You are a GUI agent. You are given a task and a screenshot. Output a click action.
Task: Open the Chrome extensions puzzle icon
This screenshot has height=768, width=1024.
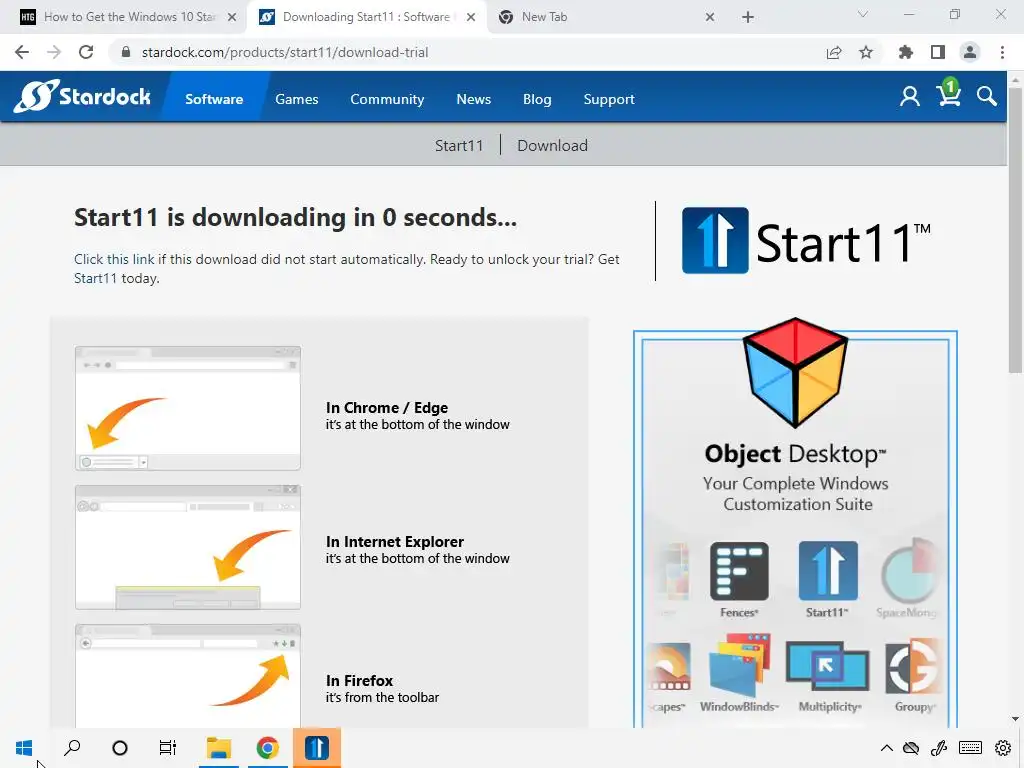pos(906,52)
